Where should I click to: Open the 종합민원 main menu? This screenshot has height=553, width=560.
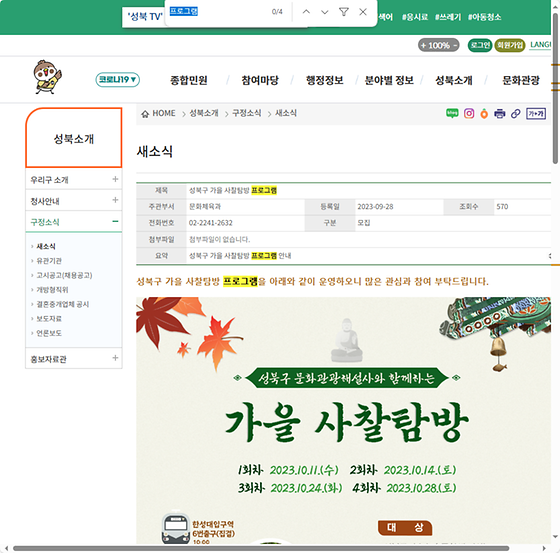click(x=189, y=80)
